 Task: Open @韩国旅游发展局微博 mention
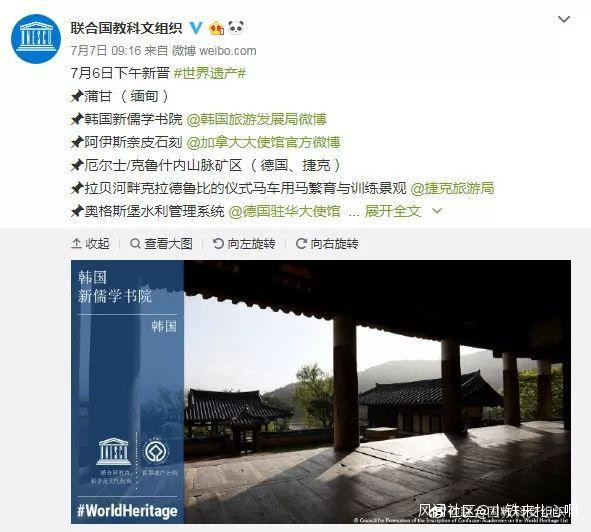pyautogui.click(x=256, y=119)
